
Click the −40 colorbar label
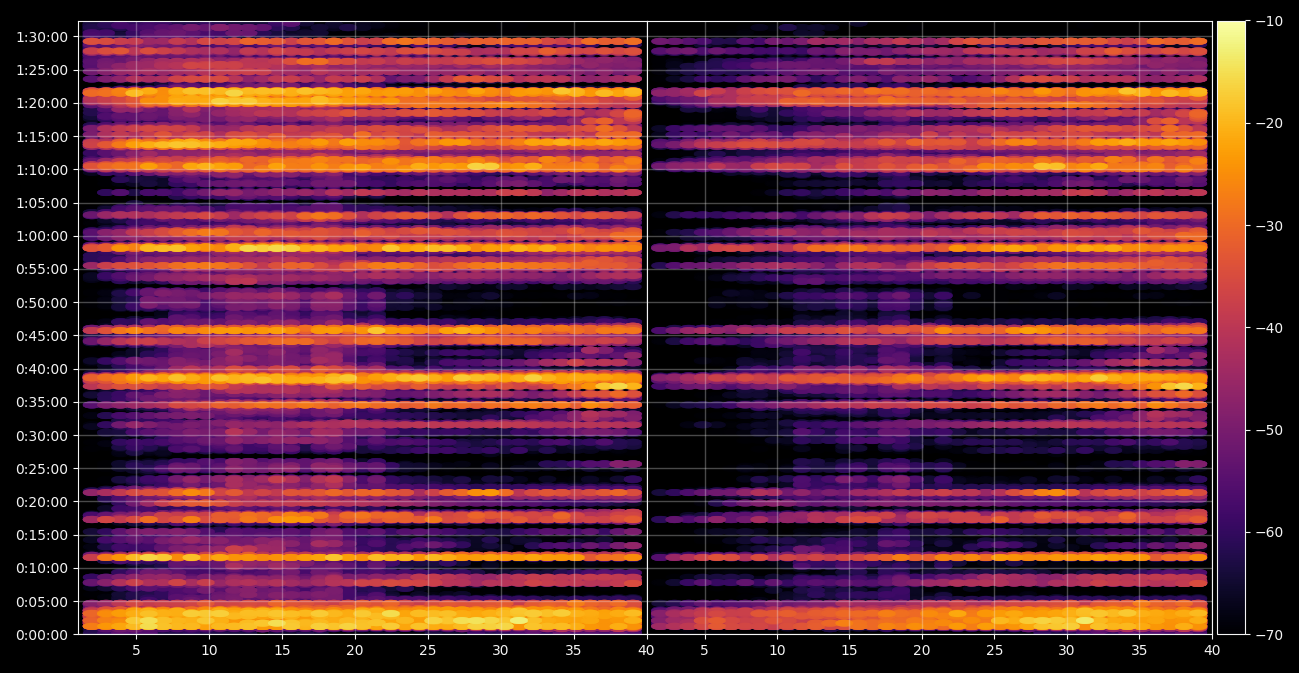tap(1267, 328)
